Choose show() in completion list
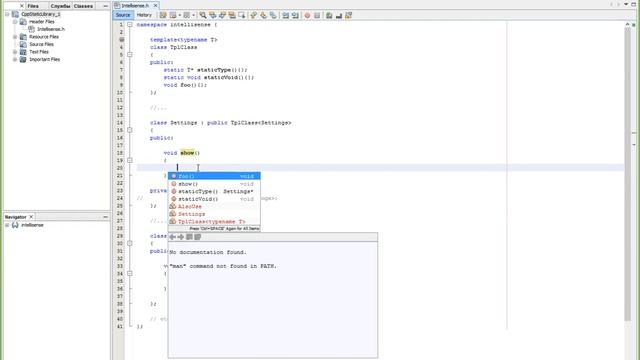Viewport: 640px width, 360px height. [x=214, y=184]
